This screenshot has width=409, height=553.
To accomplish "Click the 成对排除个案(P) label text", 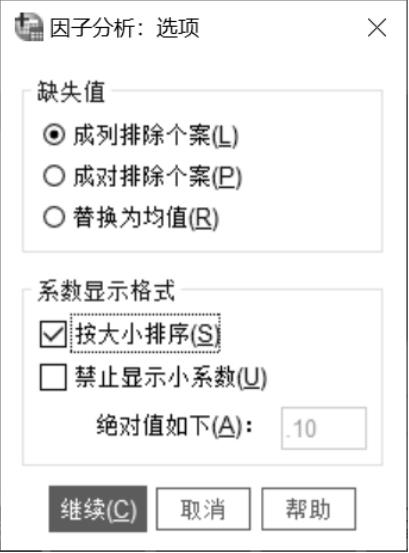I will click(x=157, y=177).
